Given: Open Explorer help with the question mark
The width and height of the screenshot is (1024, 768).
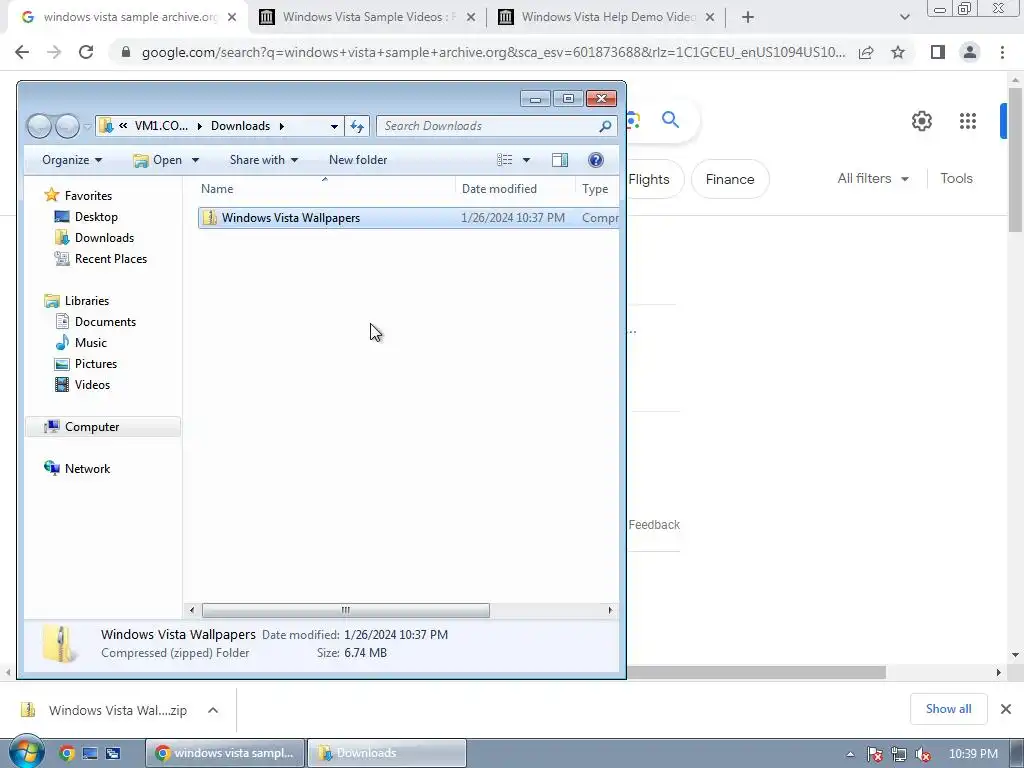Looking at the screenshot, I should point(596,160).
